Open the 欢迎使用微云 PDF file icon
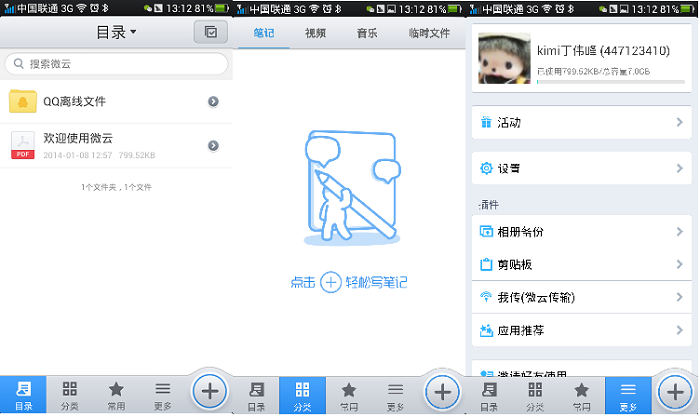This screenshot has width=700, height=417. [x=23, y=145]
